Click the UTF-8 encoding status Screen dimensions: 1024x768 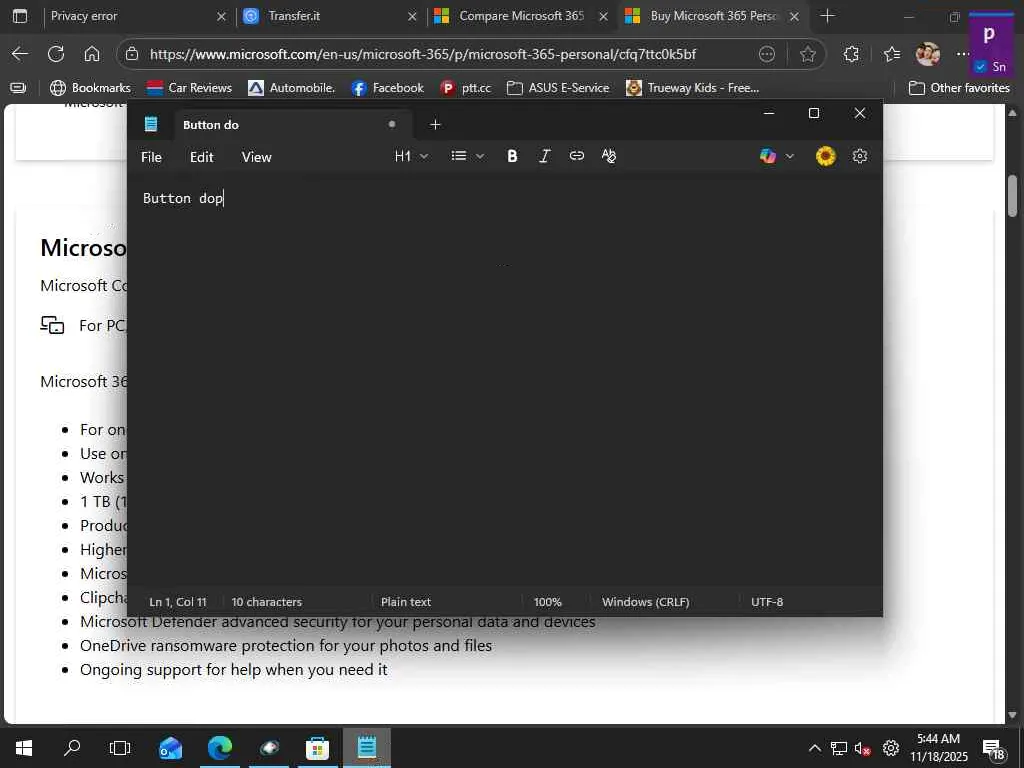point(767,601)
